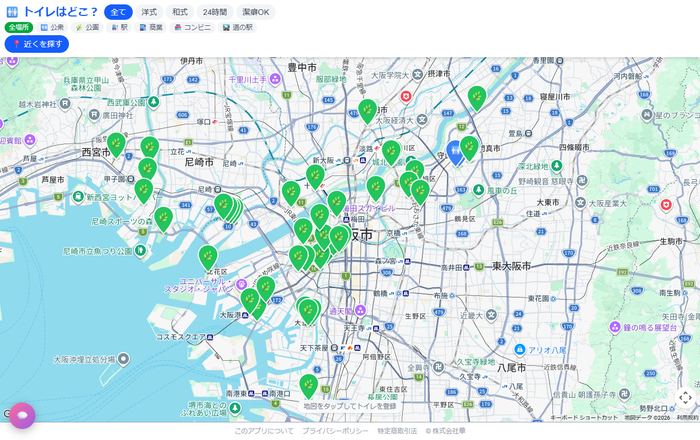Open the green pin by 大阪港 station
The height and width of the screenshot is (440, 700).
click(x=250, y=300)
